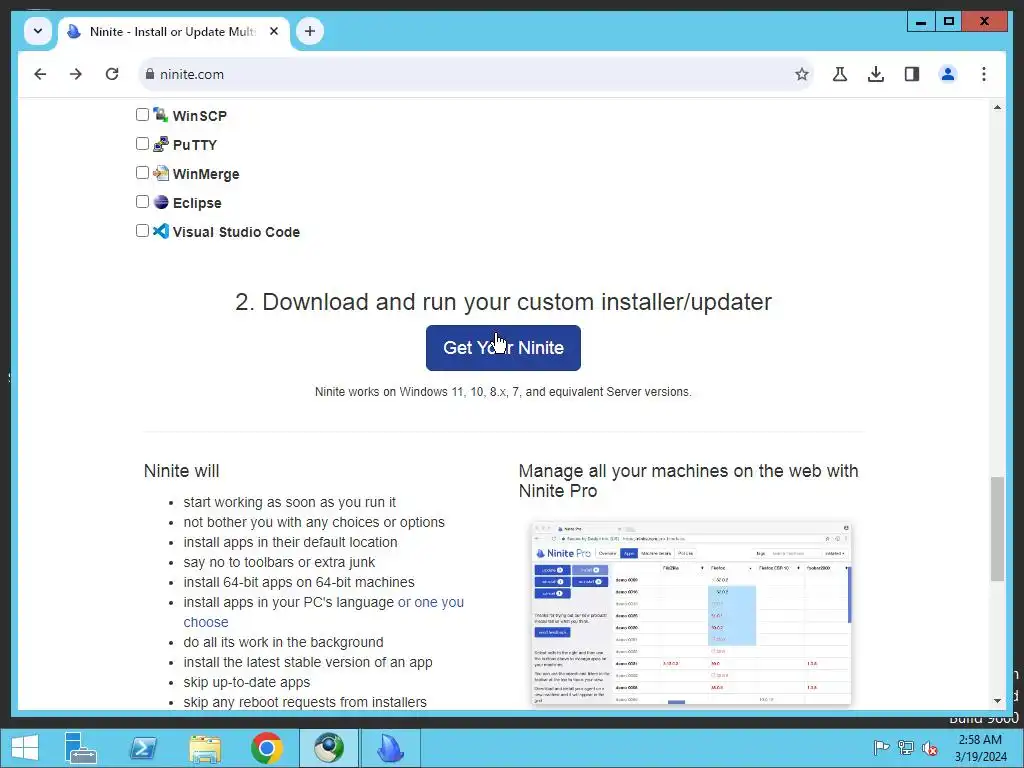
Task: Open the Chrome downloads icon
Action: coord(876,74)
